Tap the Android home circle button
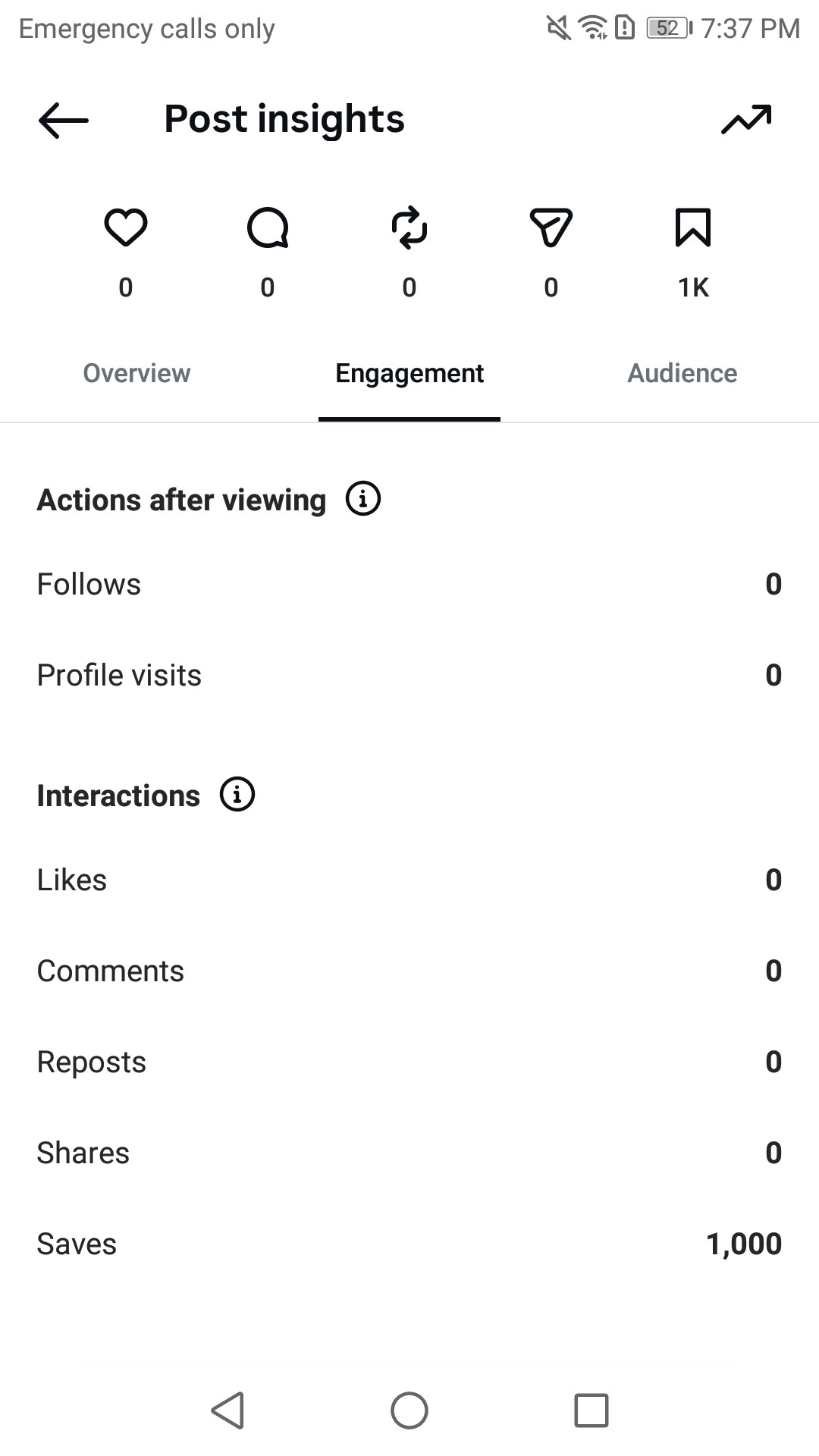Screen dimensions: 819x1456 pos(409,1410)
